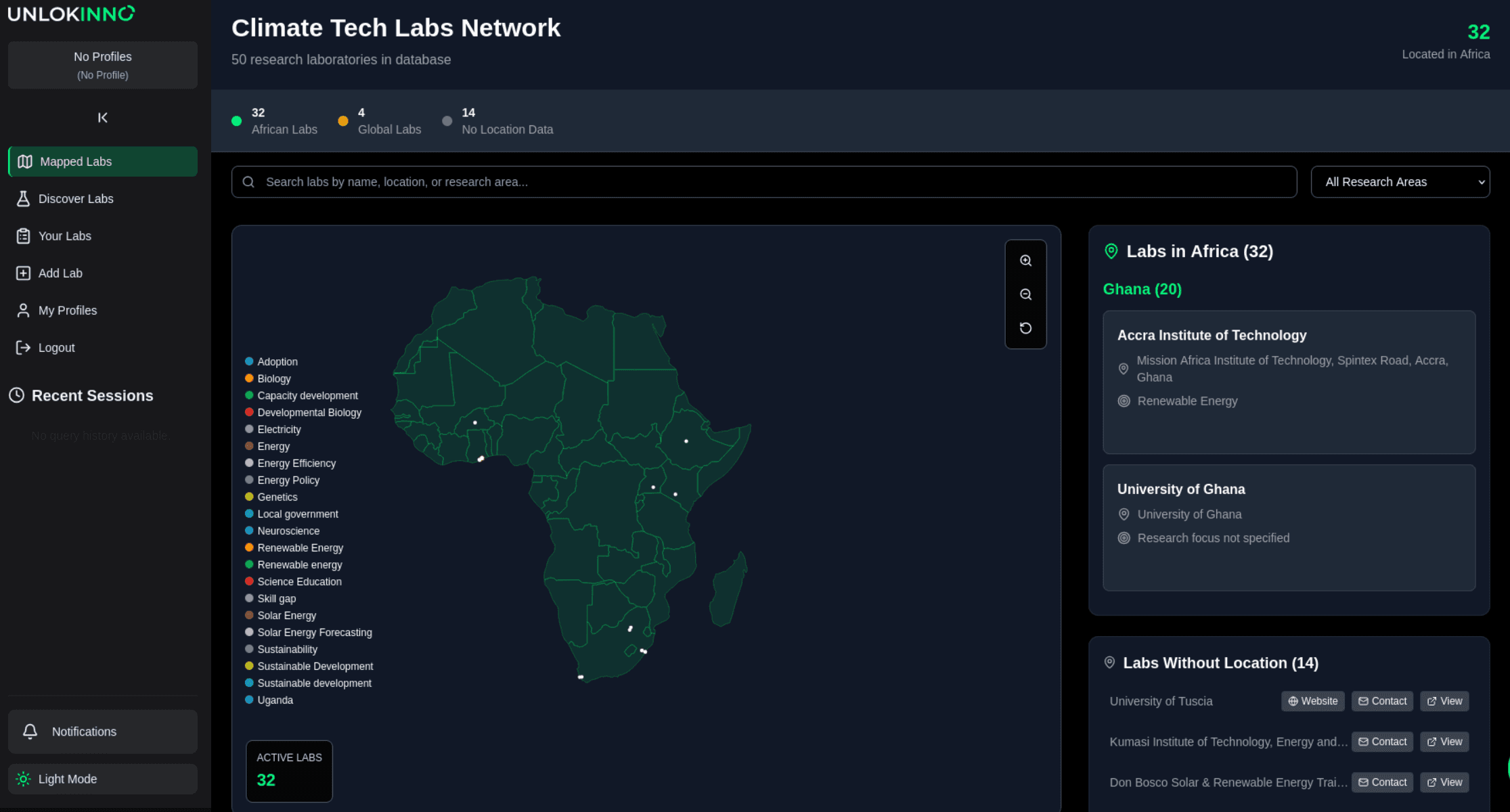The width and height of the screenshot is (1510, 812).
Task: Toggle the Solar Energy Forecasting legend entry
Action: click(314, 633)
